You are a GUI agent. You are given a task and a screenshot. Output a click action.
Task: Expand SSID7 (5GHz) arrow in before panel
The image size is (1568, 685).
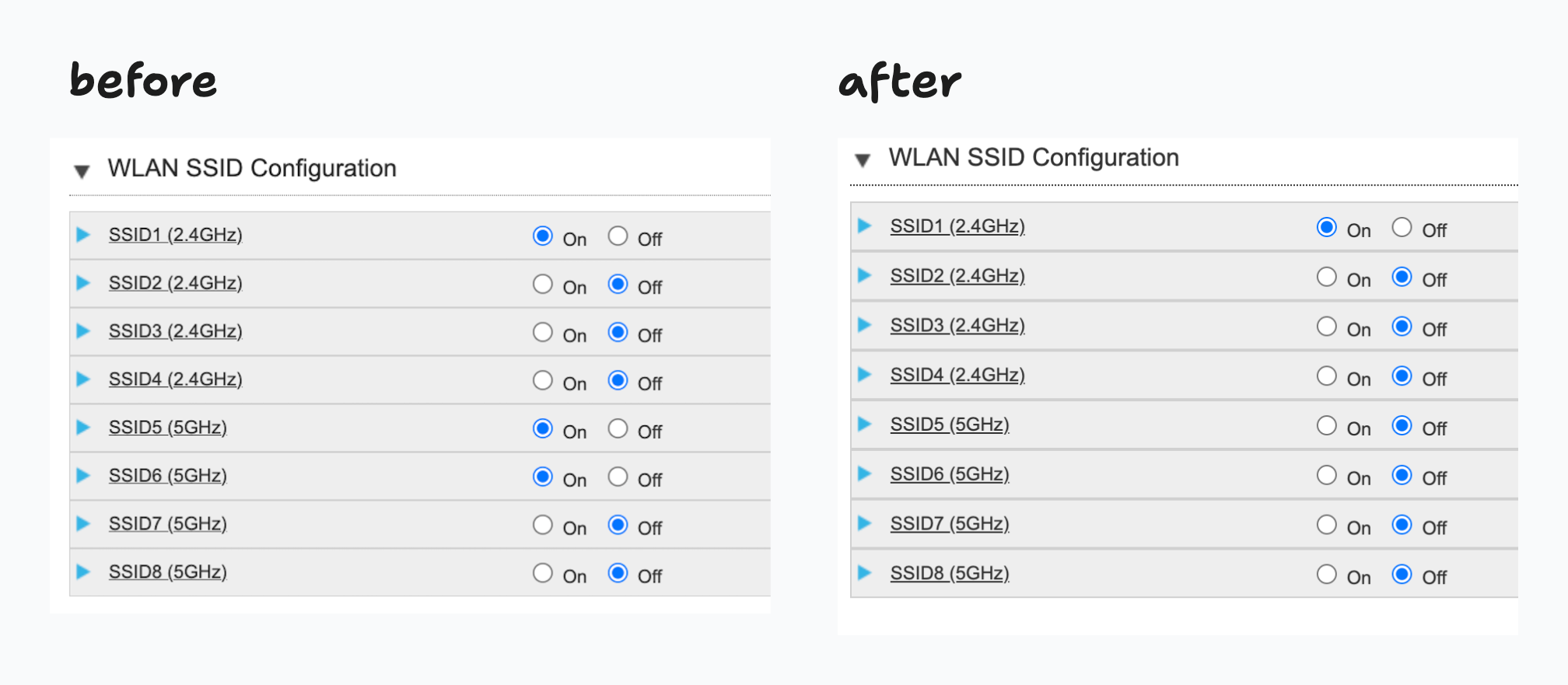[83, 524]
